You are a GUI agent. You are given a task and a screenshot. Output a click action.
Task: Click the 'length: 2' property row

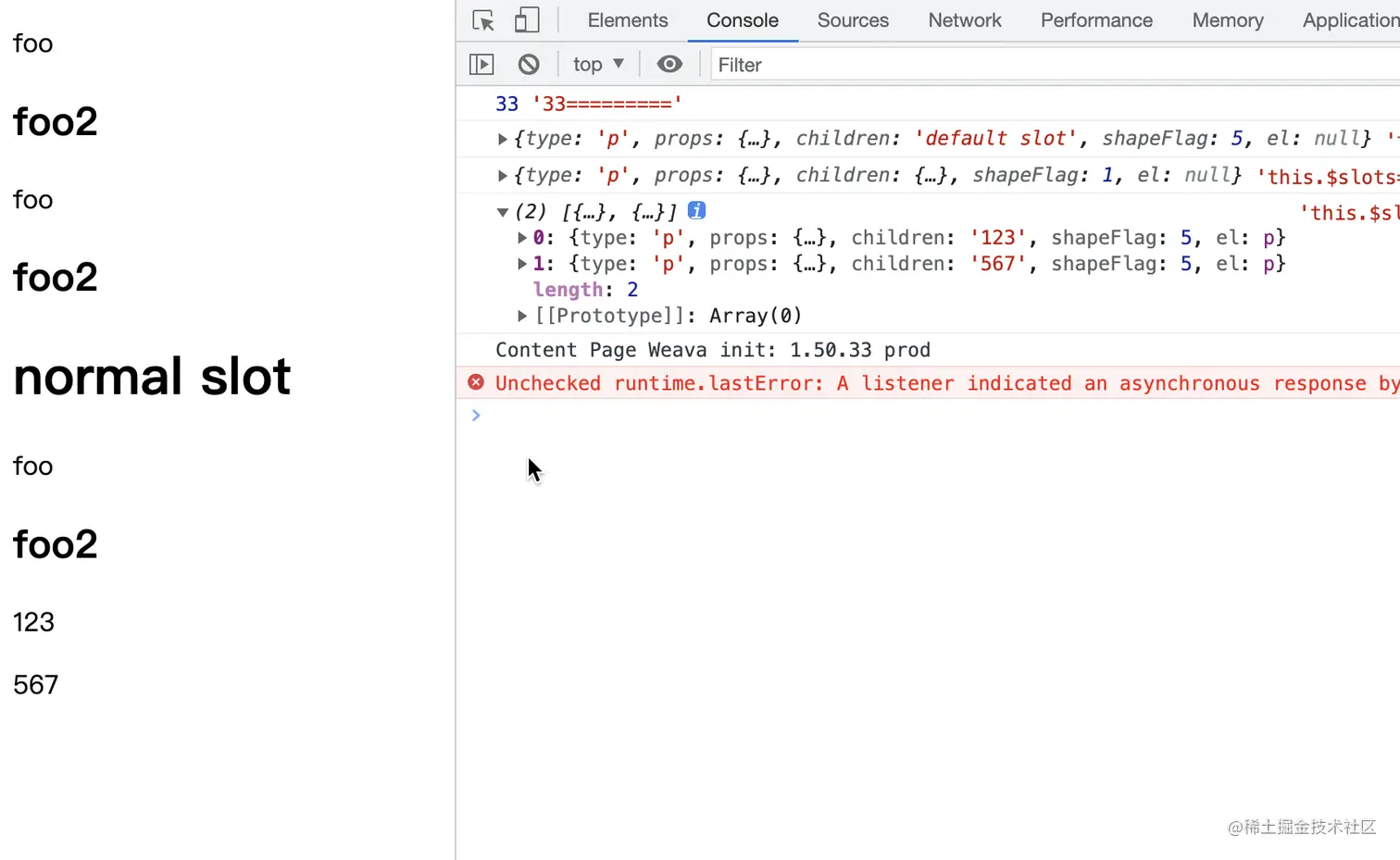point(585,290)
